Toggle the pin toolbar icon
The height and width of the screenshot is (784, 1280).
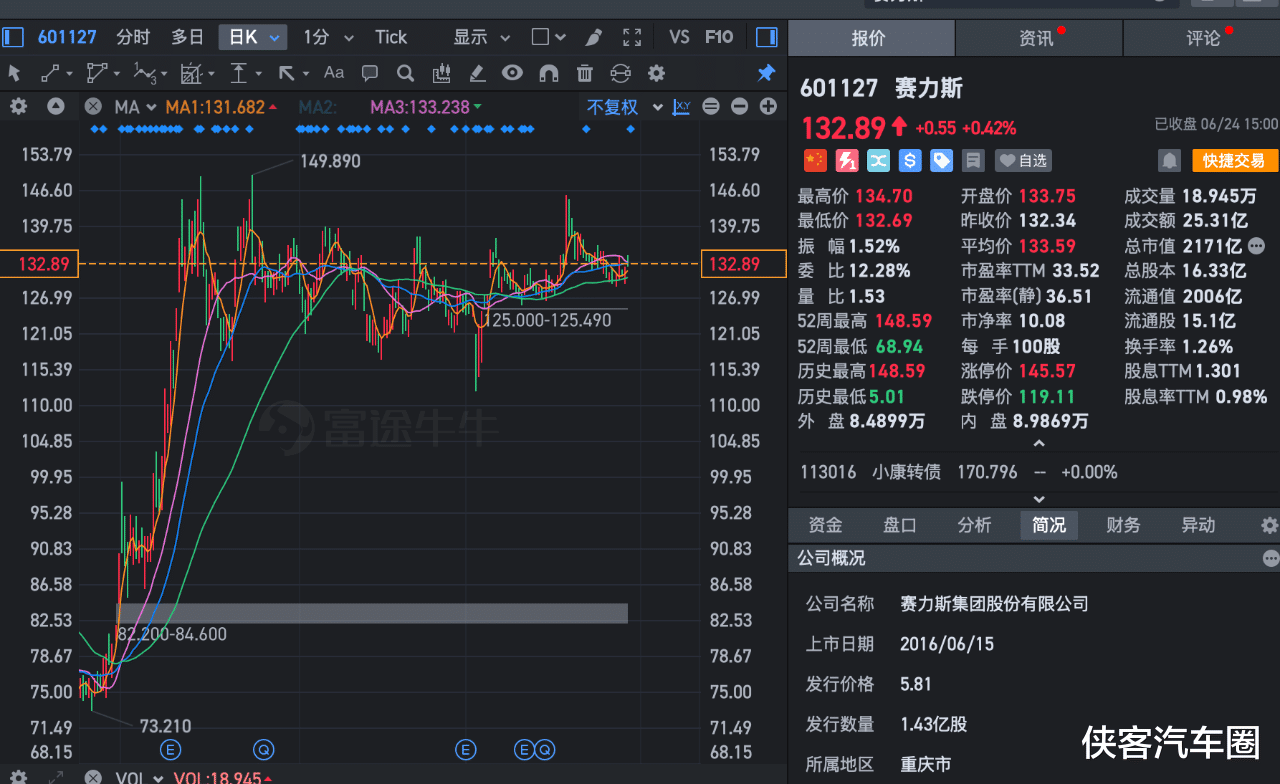tap(766, 73)
